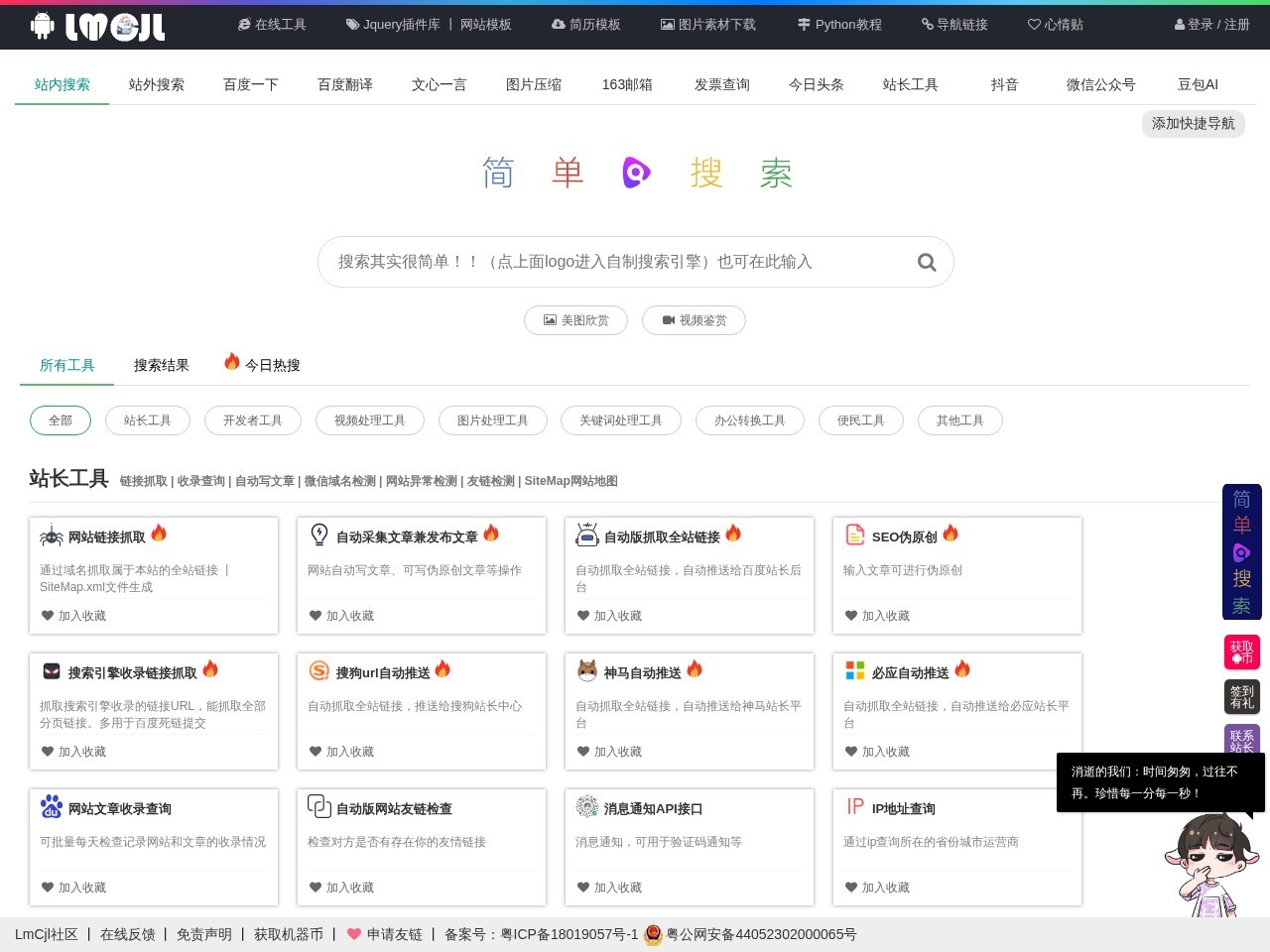
Task: Expand the 图片素材下载 header menu
Action: (707, 25)
